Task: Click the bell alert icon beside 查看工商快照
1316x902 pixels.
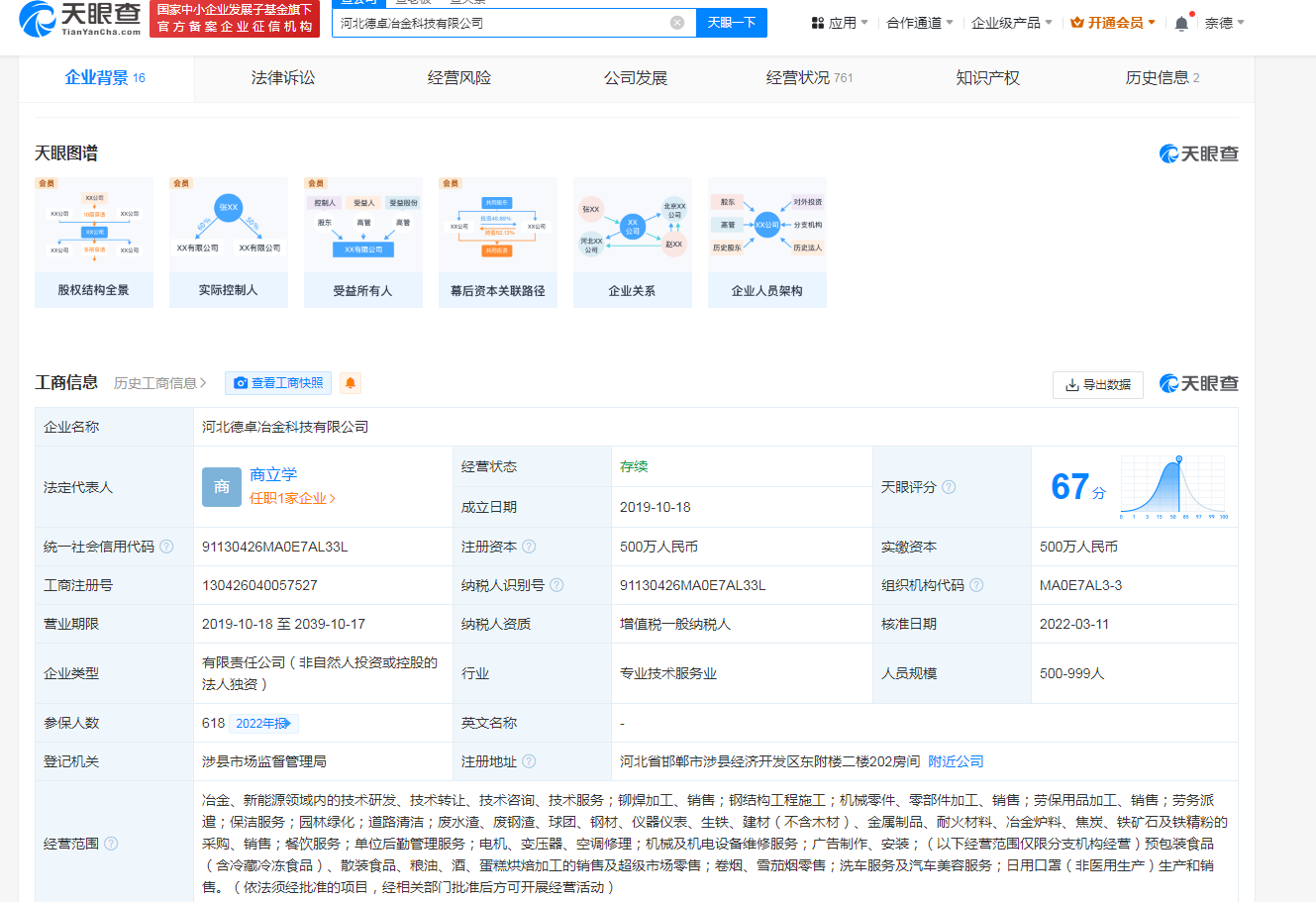Action: 351,383
